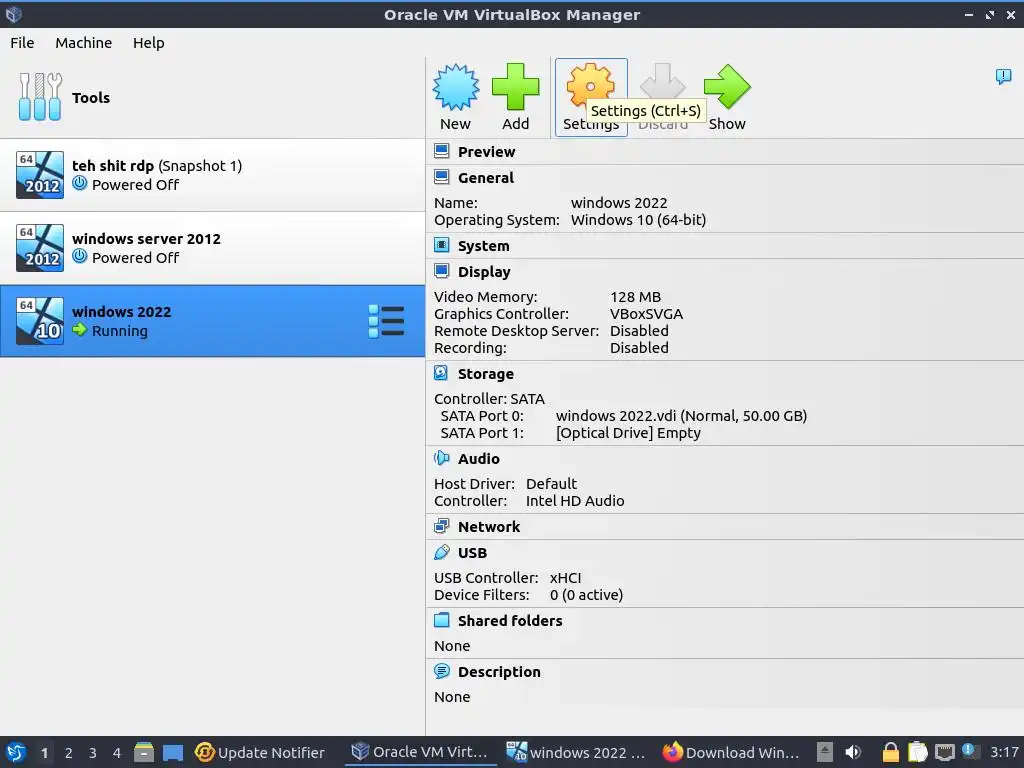Open the Description section header

point(499,671)
